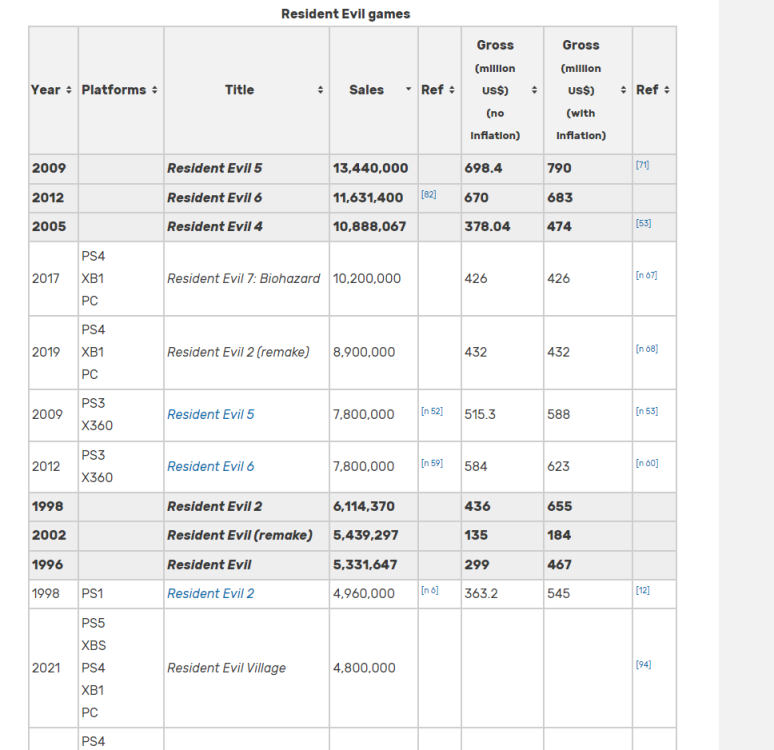
Task: Sort by last Ref column arrows
Action: point(667,90)
